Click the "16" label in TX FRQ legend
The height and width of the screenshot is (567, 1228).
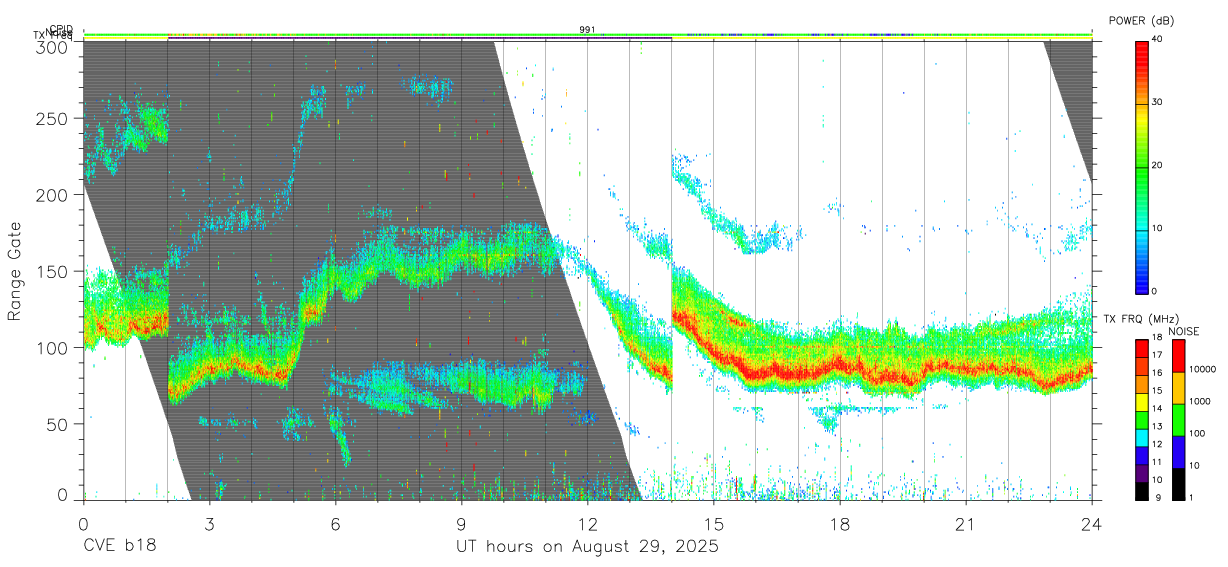(1157, 373)
